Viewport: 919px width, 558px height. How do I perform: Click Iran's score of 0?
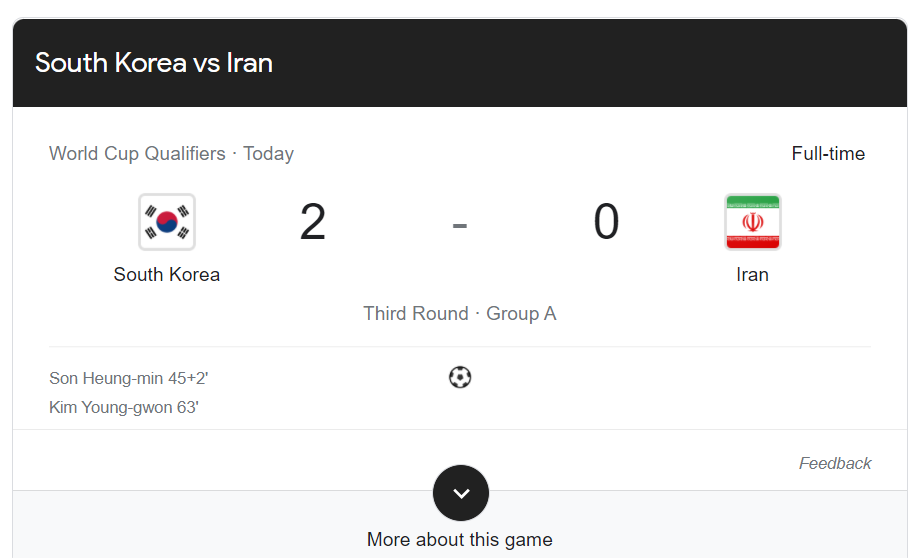[606, 222]
